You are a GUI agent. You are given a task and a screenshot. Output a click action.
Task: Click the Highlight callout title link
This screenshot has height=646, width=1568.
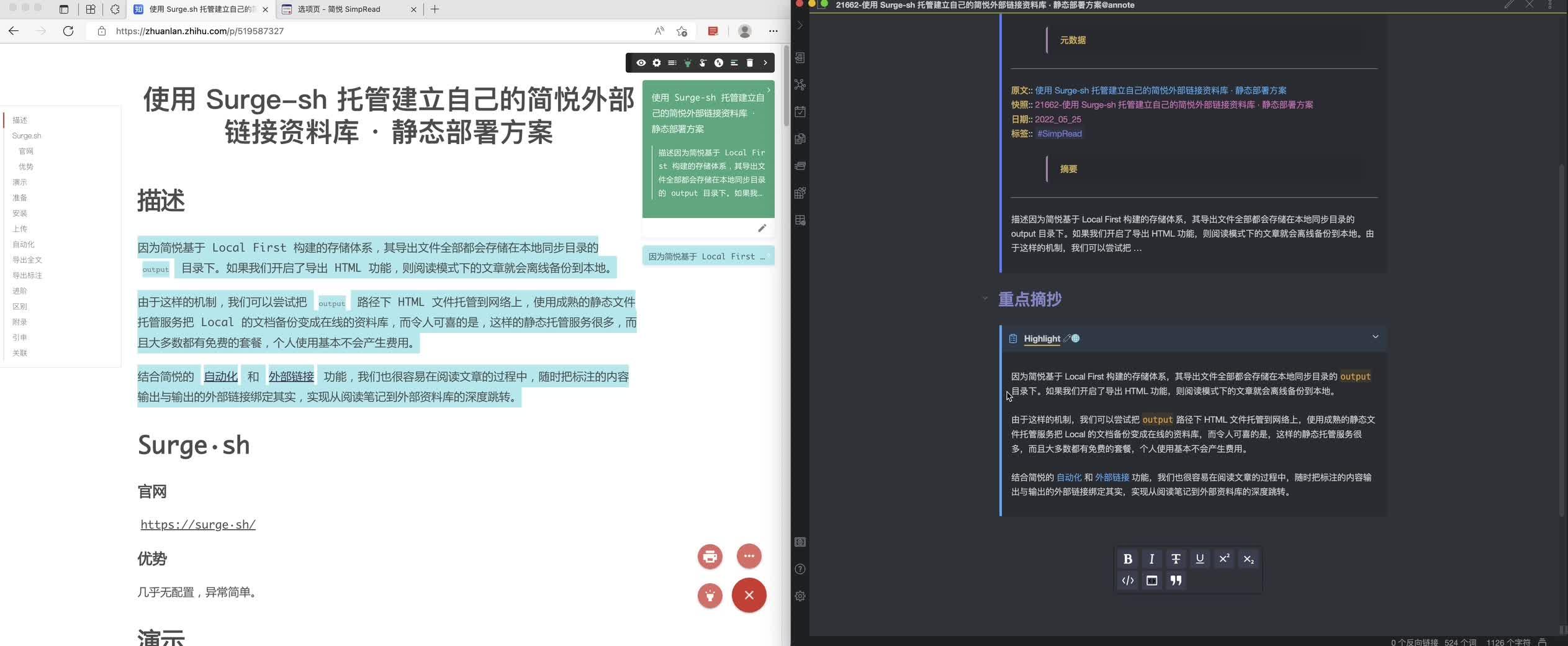point(1042,339)
